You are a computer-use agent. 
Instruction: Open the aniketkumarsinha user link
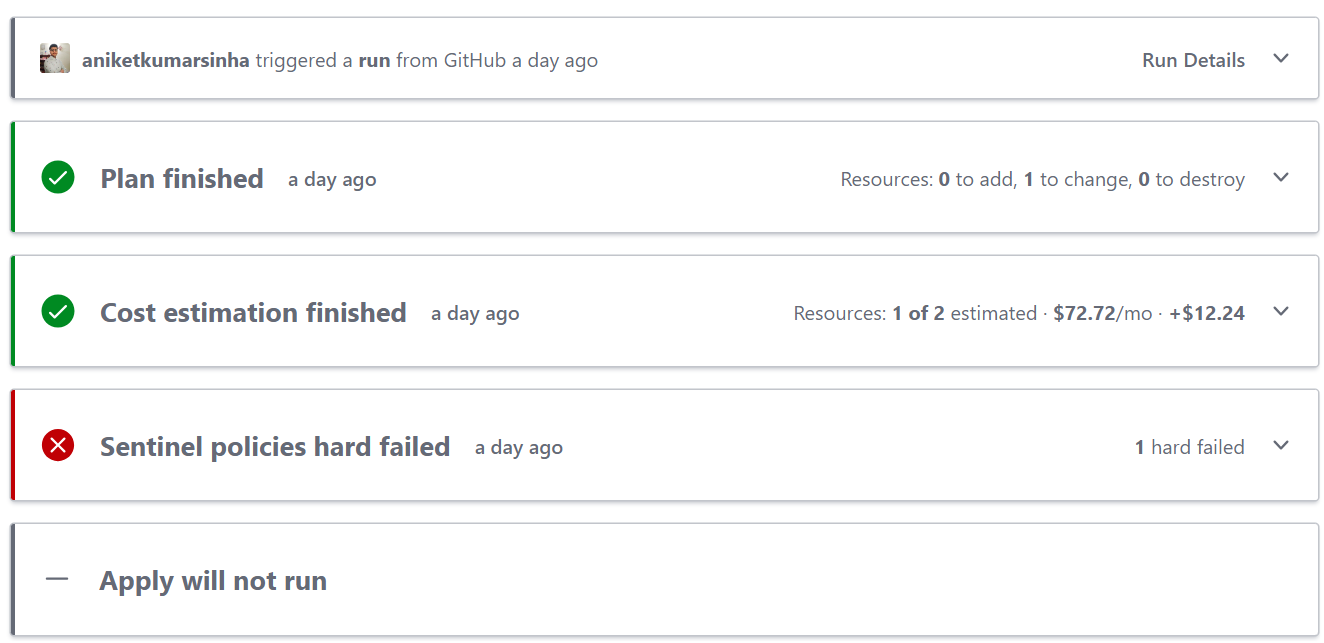pyautogui.click(x=166, y=60)
